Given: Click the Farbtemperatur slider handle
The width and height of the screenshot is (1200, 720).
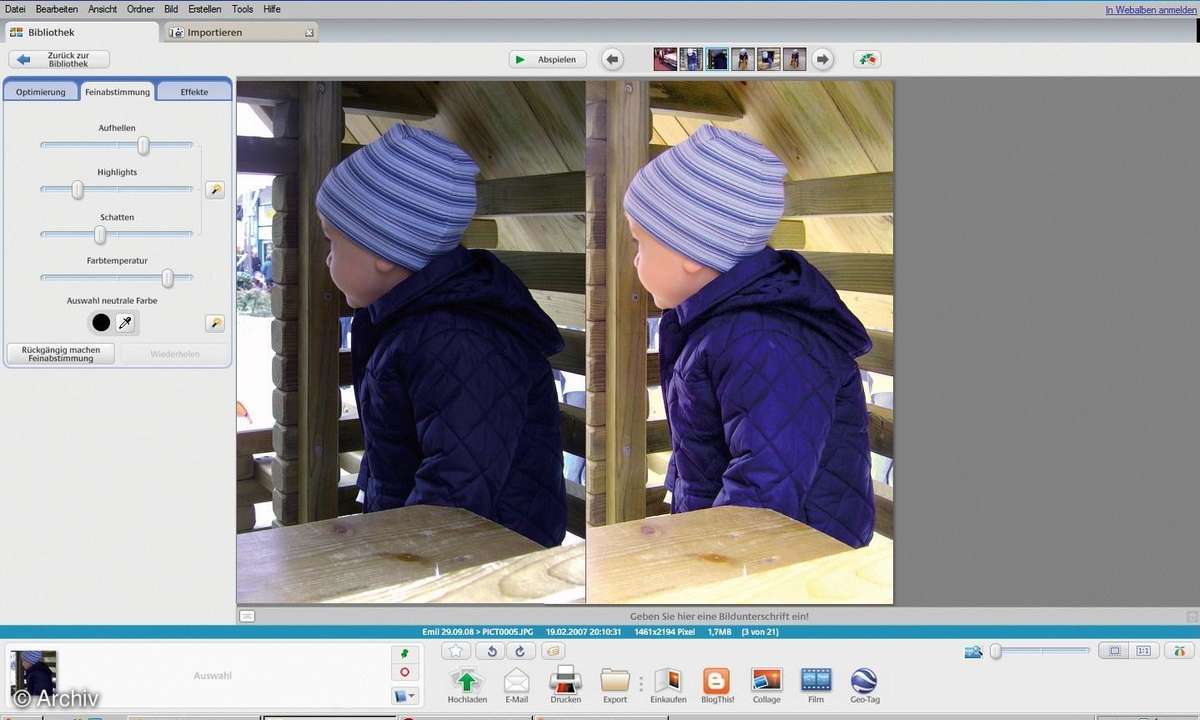Looking at the screenshot, I should point(168,278).
